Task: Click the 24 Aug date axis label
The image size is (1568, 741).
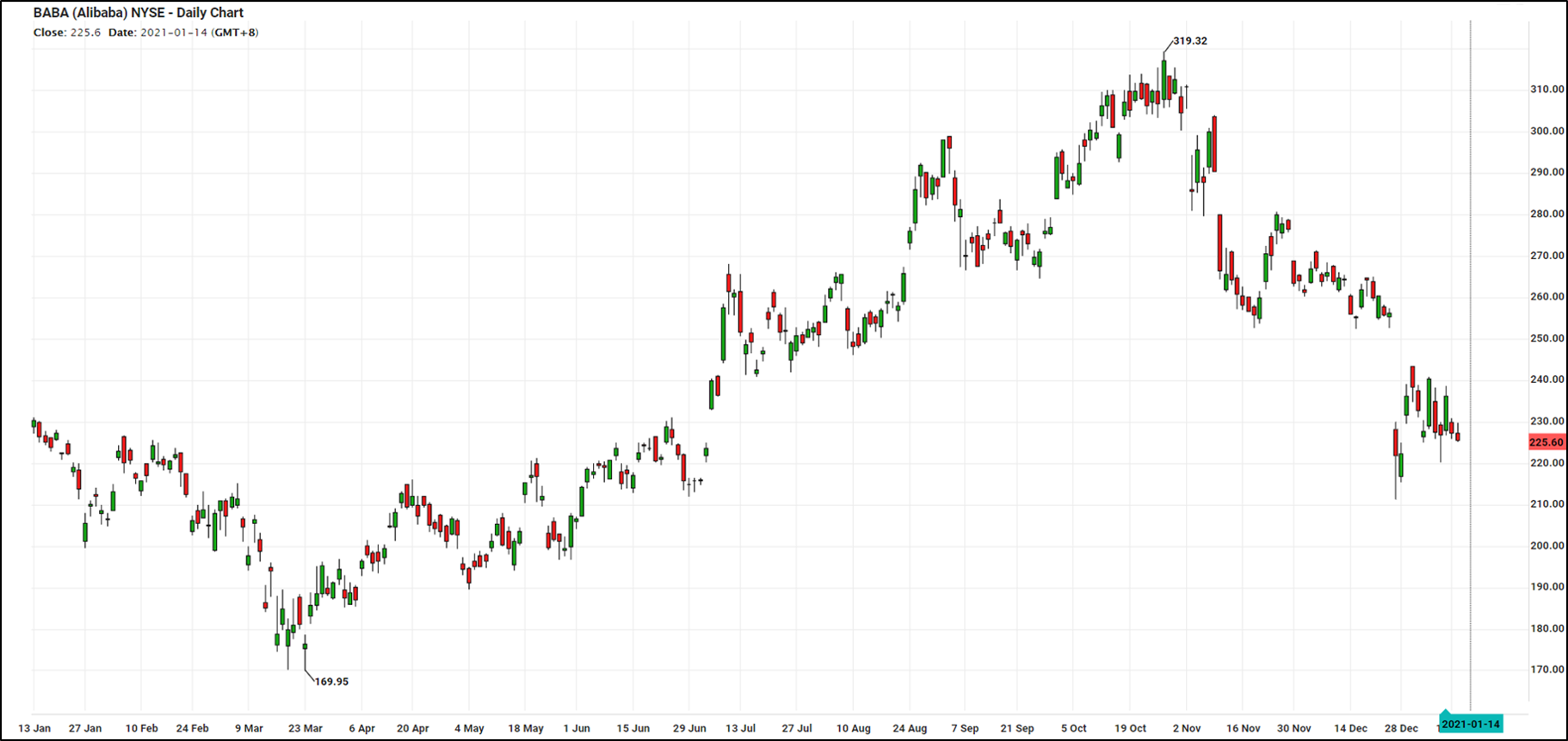Action: coord(910,728)
